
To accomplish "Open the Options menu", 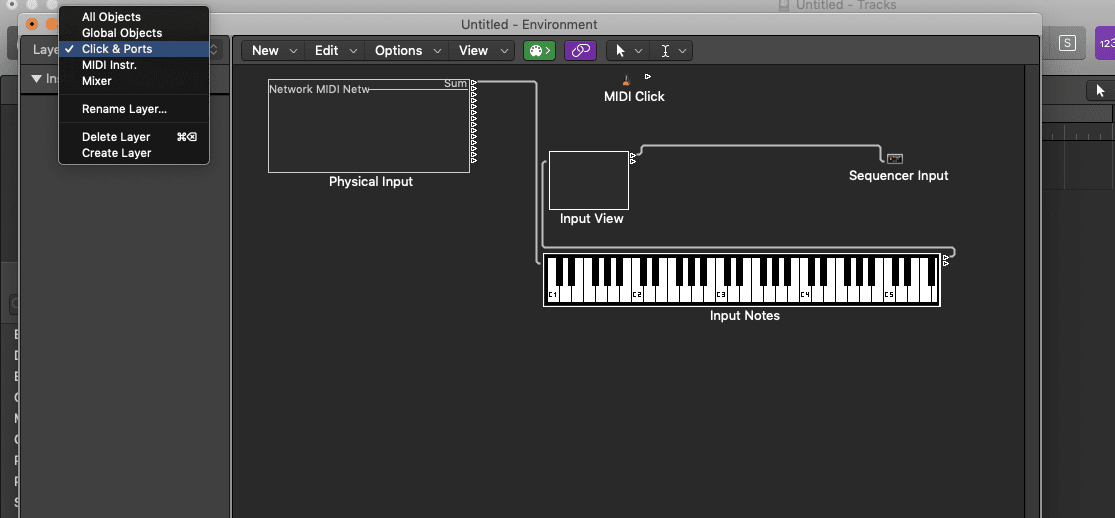I will pos(407,50).
